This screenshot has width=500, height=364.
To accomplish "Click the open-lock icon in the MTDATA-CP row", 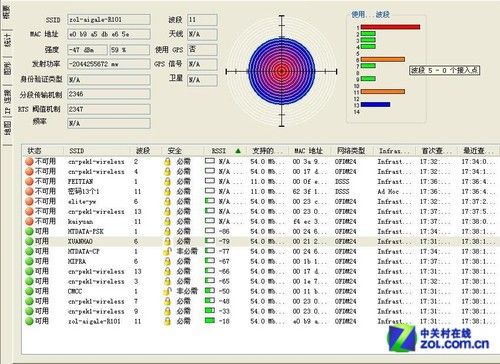I will (167, 251).
